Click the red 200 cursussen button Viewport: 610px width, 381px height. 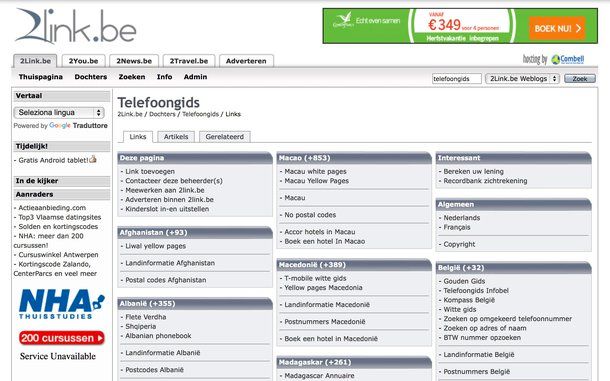61,338
